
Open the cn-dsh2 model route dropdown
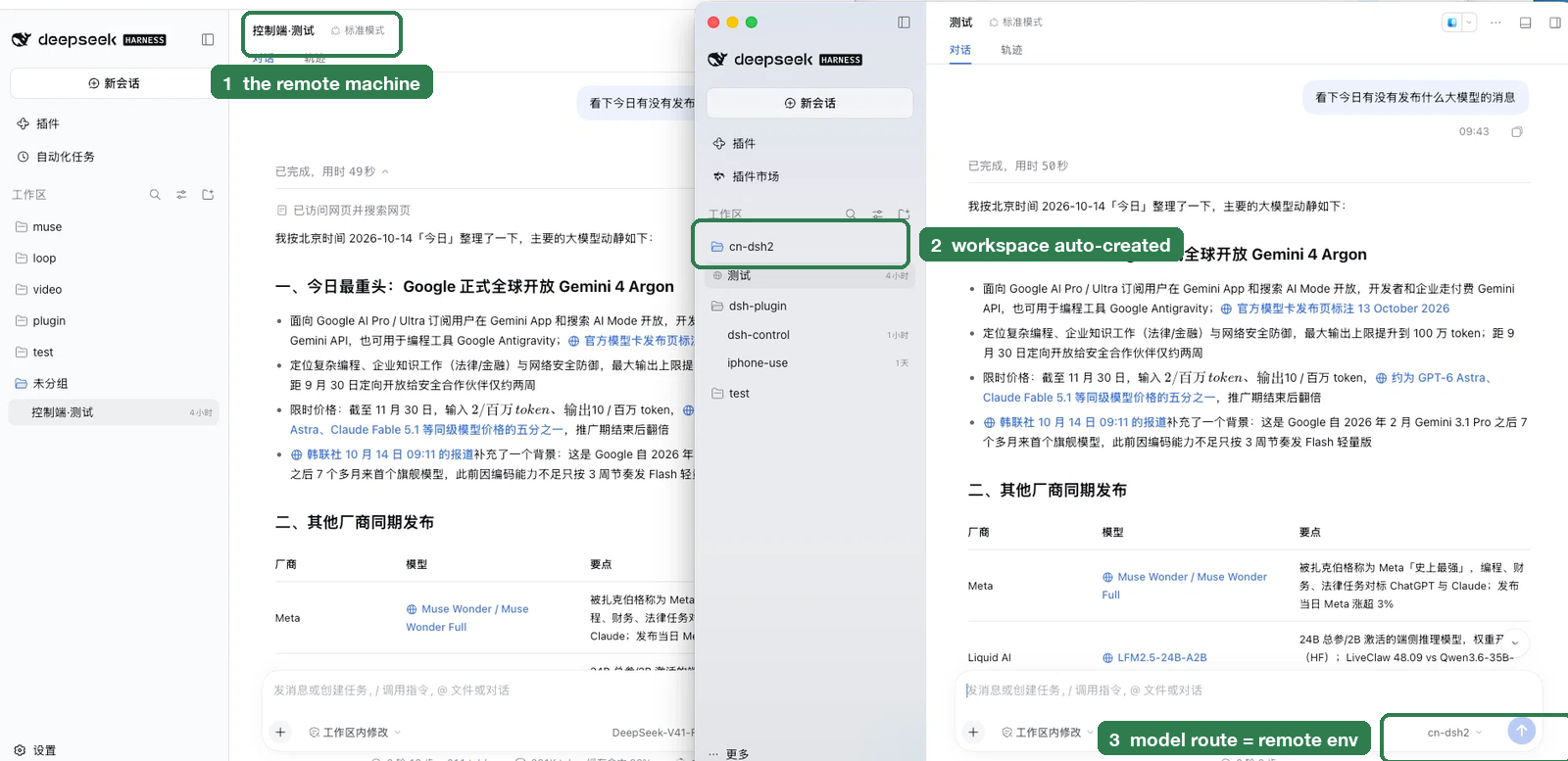coord(1454,733)
